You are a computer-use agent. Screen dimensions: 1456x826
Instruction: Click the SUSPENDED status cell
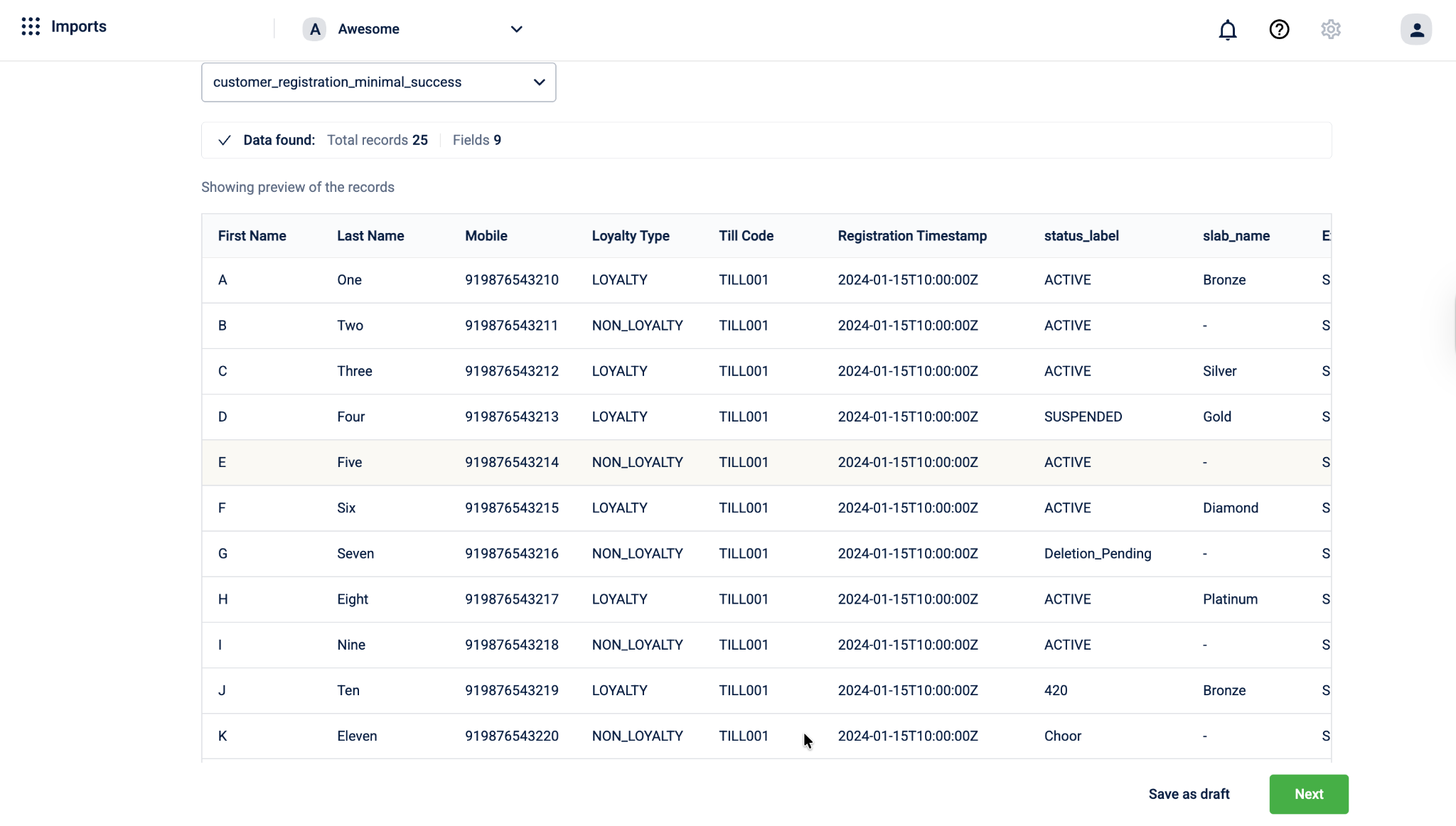point(1083,417)
